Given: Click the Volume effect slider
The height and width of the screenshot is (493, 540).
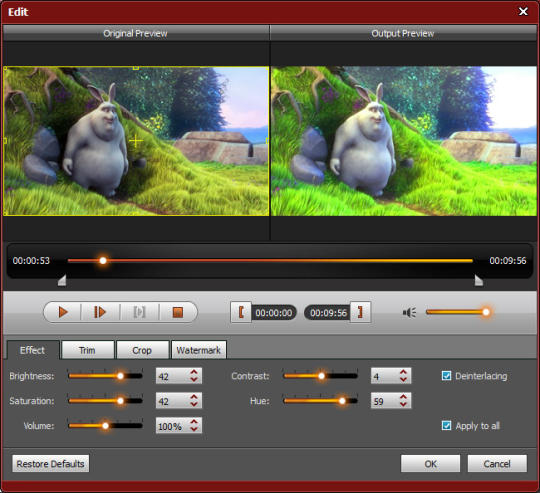Looking at the screenshot, I should [x=105, y=426].
